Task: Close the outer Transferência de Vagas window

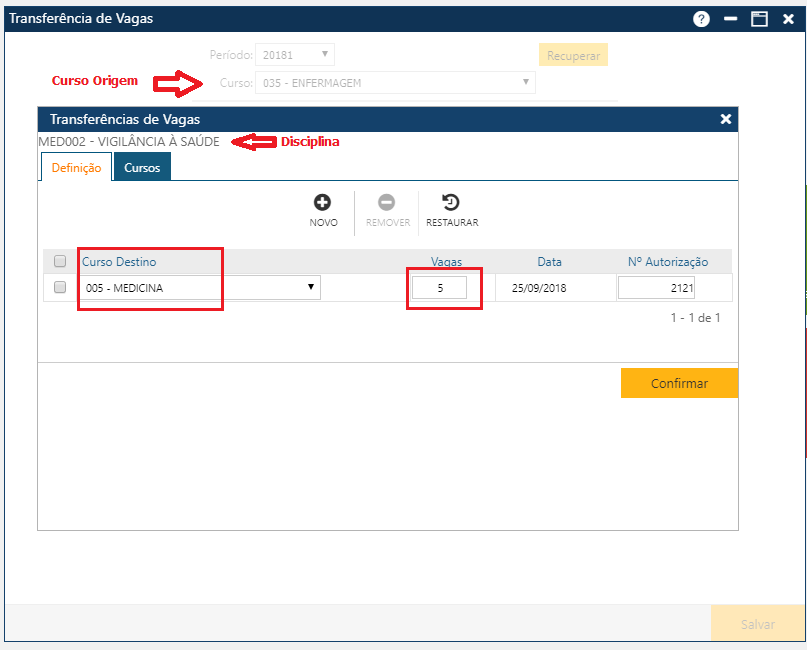Action: pyautogui.click(x=788, y=19)
